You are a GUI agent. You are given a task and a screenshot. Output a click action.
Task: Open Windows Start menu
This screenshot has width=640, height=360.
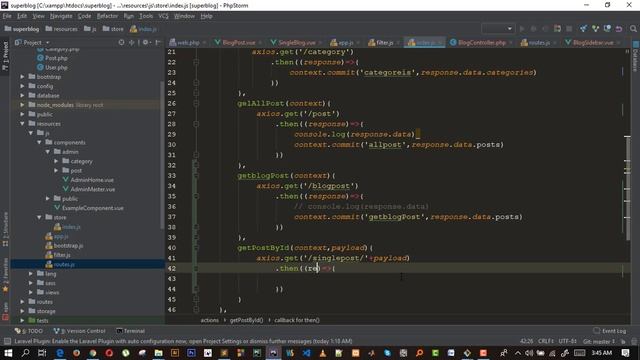point(8,353)
